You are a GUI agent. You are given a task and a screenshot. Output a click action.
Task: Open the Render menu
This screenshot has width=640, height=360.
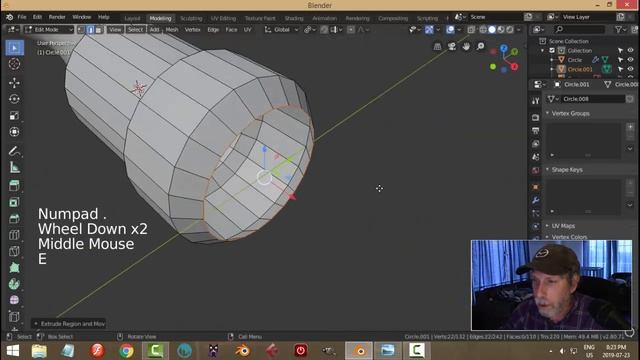tap(57, 17)
